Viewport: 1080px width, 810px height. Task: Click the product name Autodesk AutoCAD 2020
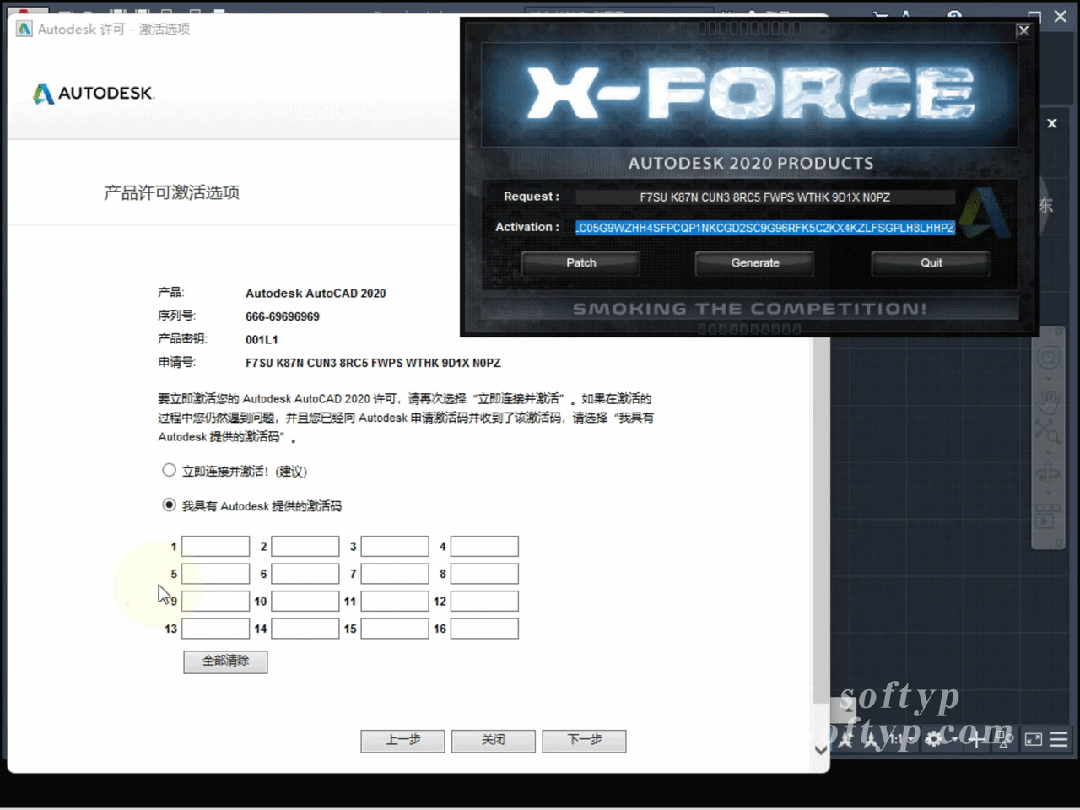coord(315,293)
